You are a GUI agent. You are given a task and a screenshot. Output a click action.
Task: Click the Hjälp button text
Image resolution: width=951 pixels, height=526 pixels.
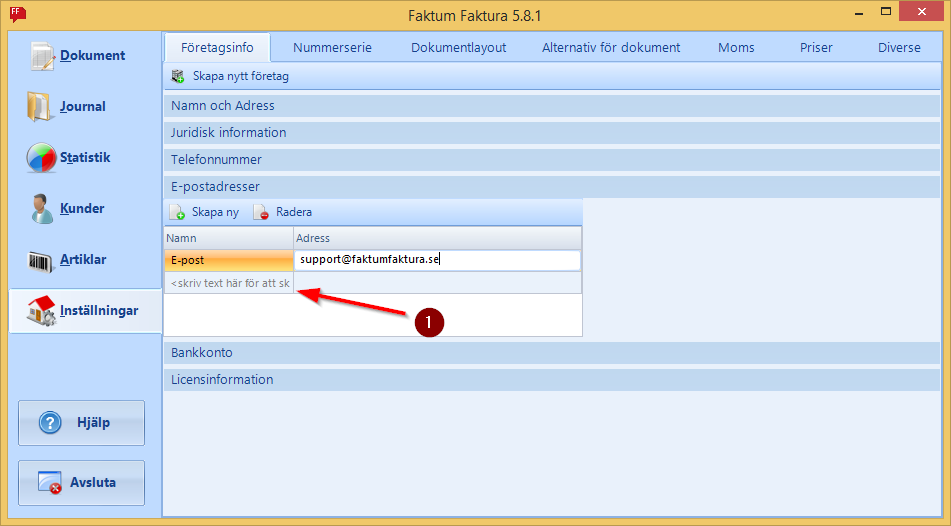[93, 423]
